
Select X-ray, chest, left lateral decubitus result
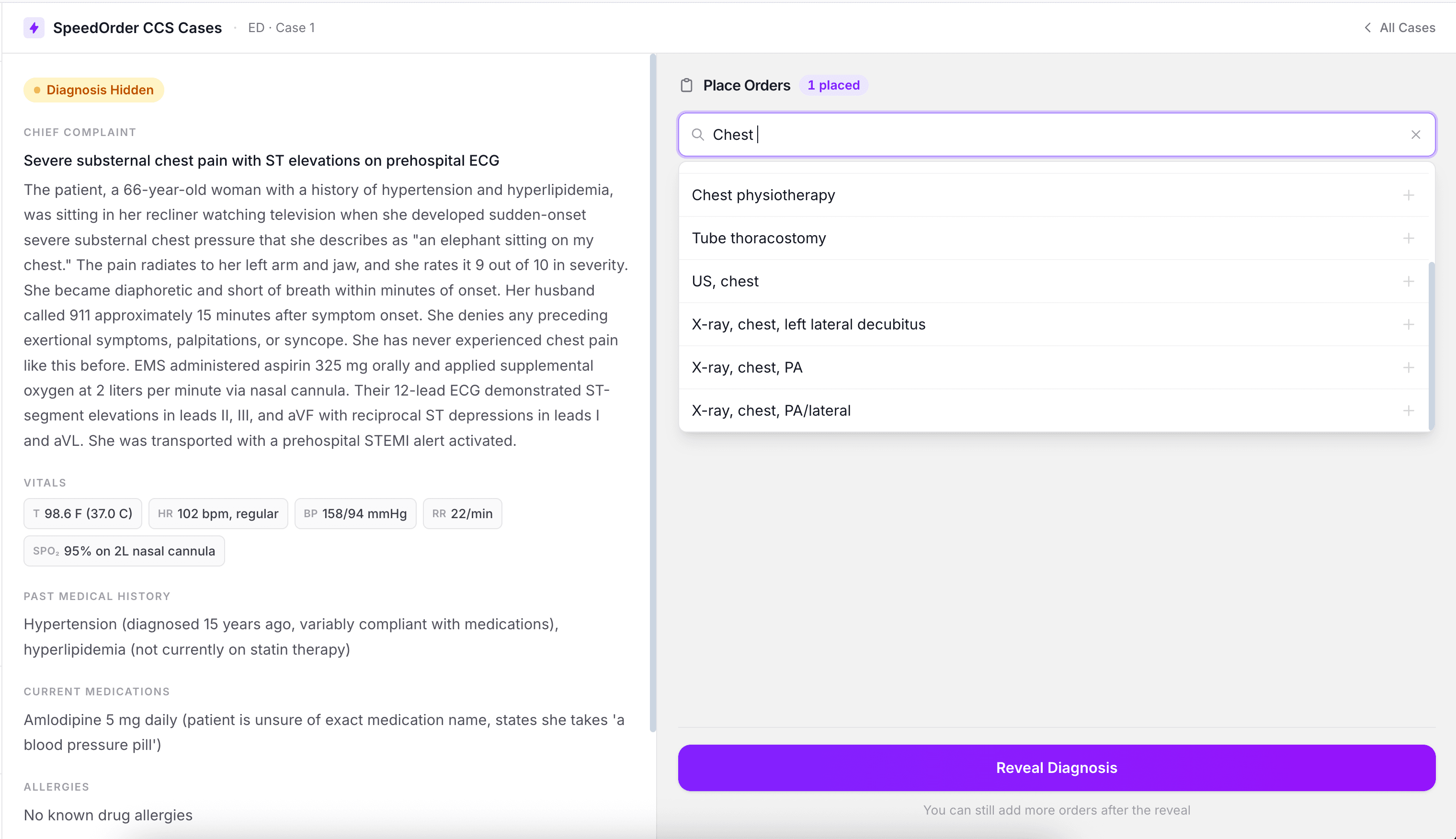pyautogui.click(x=1054, y=324)
